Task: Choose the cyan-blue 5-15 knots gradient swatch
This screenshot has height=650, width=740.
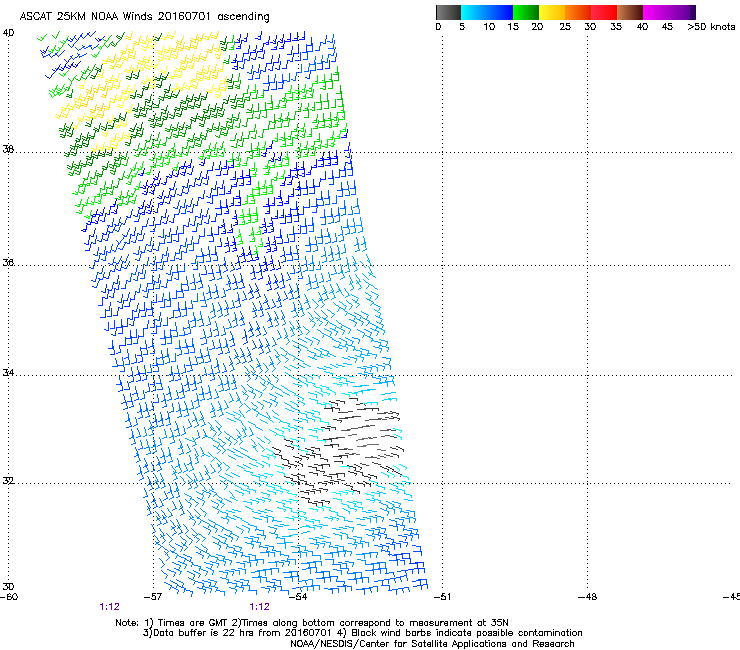Action: 487,12
